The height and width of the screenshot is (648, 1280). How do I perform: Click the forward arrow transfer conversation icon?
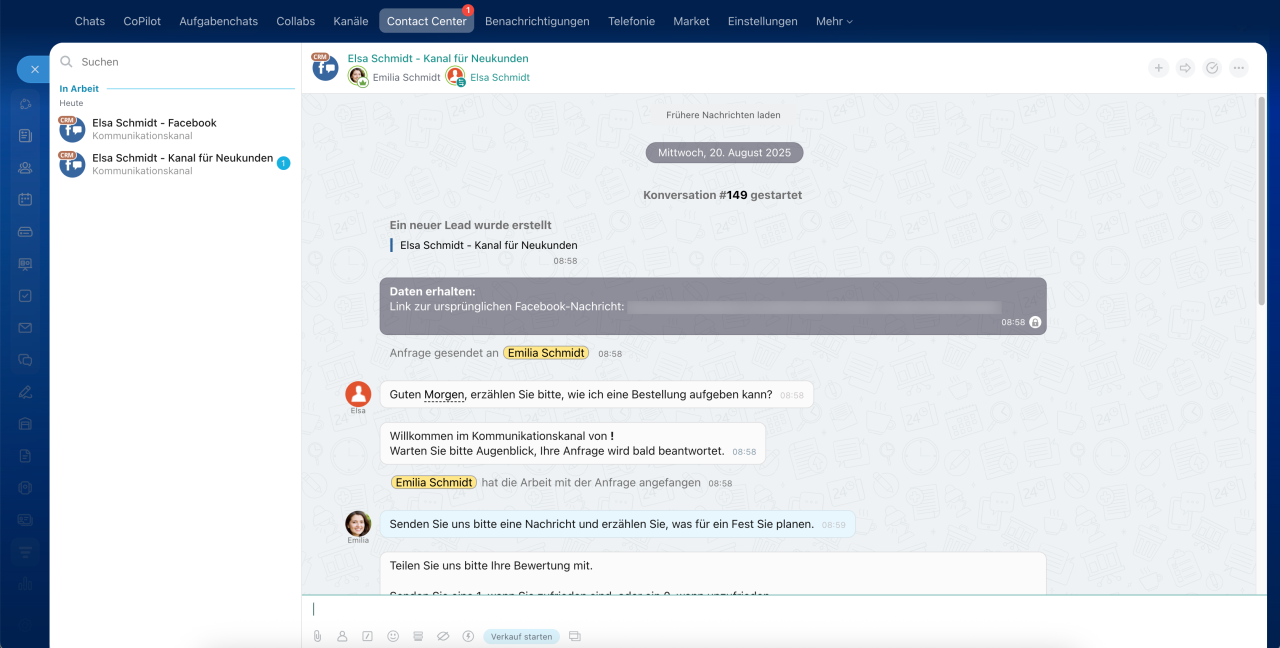click(1185, 68)
